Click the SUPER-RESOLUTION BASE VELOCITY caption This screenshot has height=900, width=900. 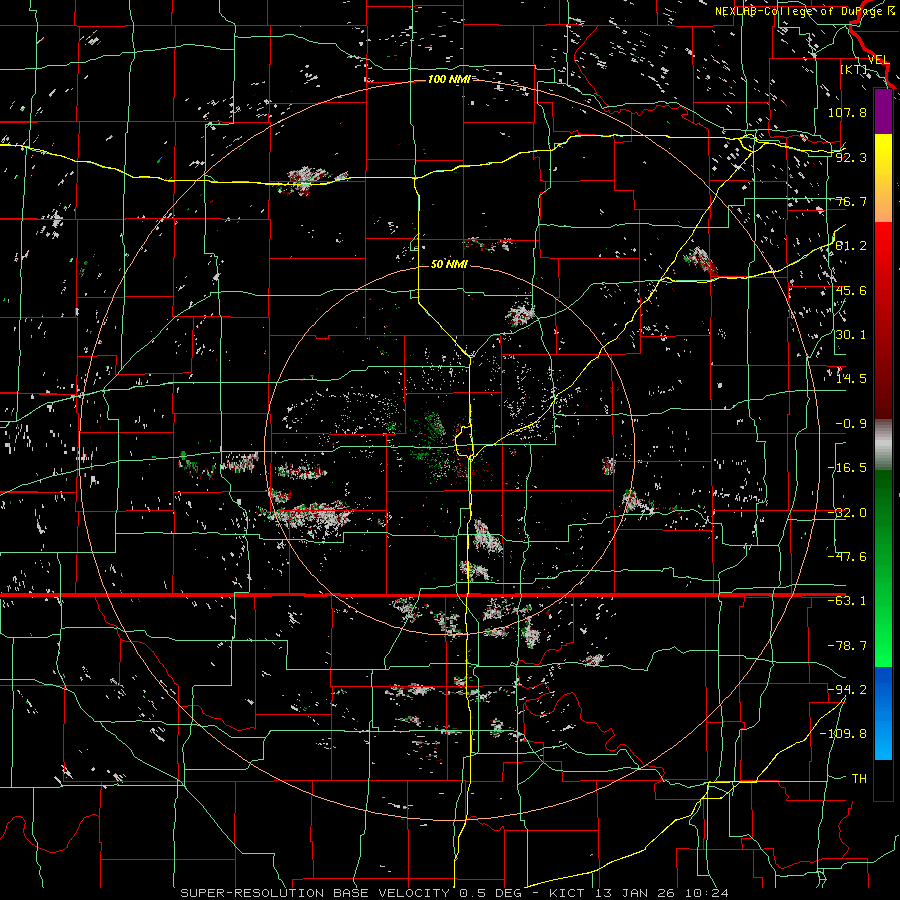(x=317, y=893)
